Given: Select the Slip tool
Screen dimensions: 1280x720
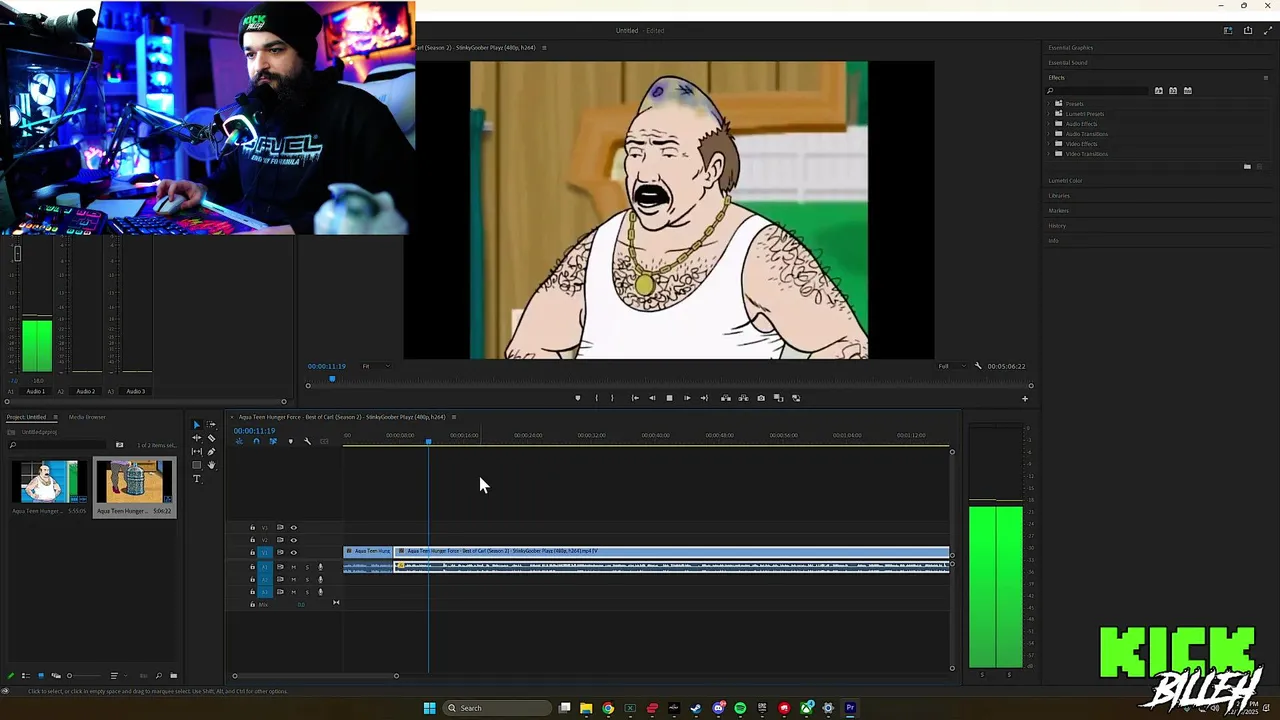Looking at the screenshot, I should pyautogui.click(x=197, y=452).
